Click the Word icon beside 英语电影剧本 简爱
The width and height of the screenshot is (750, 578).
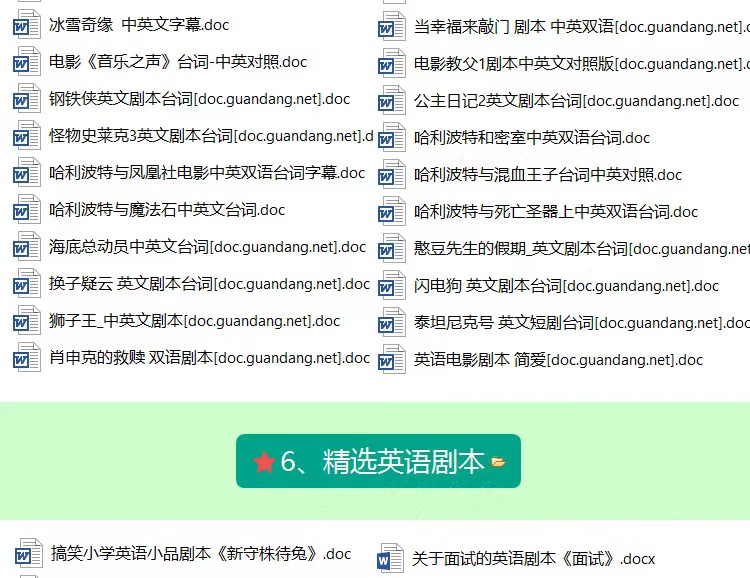[392, 360]
